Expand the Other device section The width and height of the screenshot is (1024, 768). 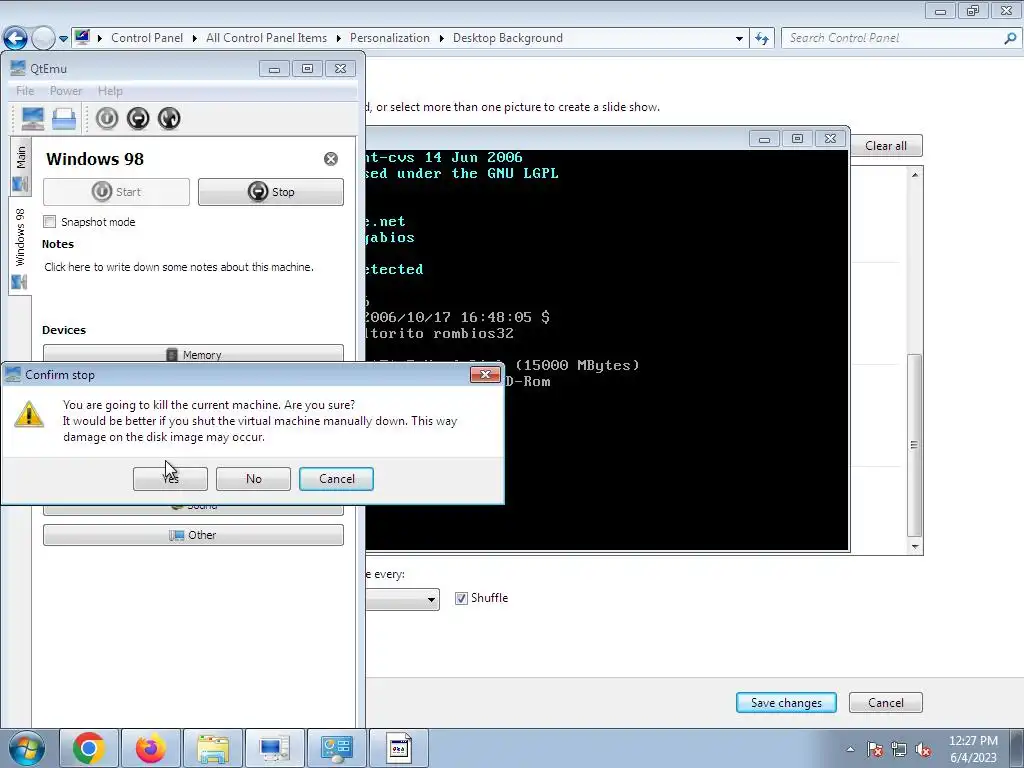pyautogui.click(x=193, y=535)
